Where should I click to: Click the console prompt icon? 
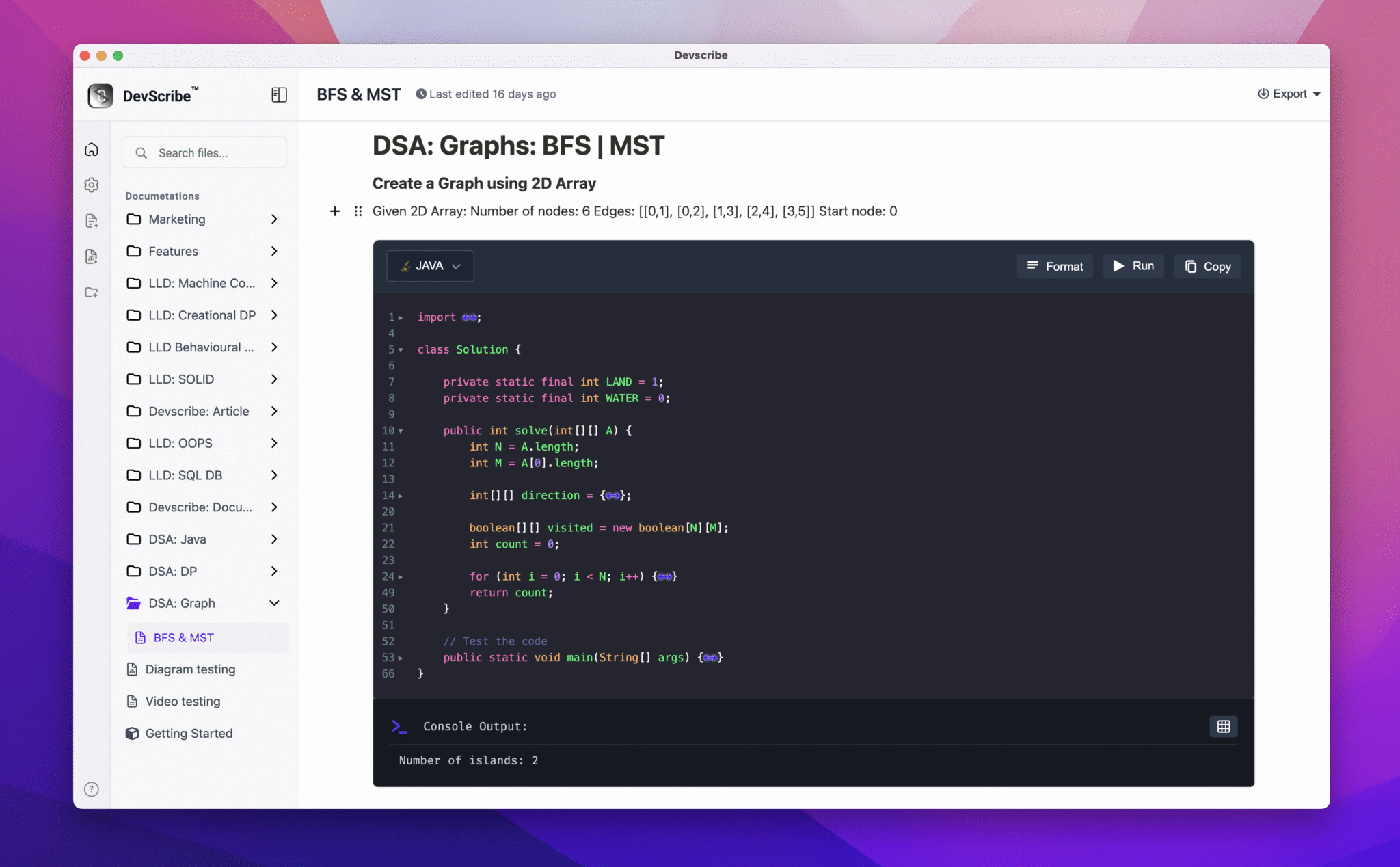(x=399, y=726)
